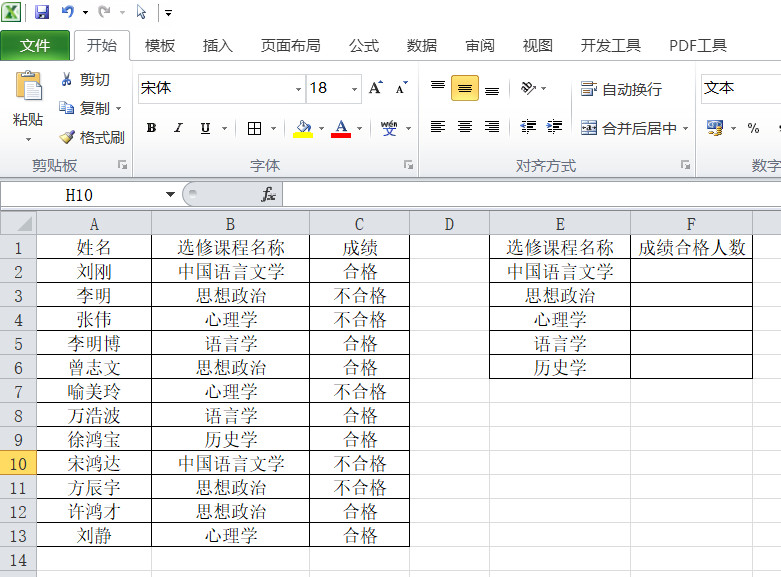Click Wrap Text (自动换行) button
This screenshot has width=781, height=577.
point(622,89)
